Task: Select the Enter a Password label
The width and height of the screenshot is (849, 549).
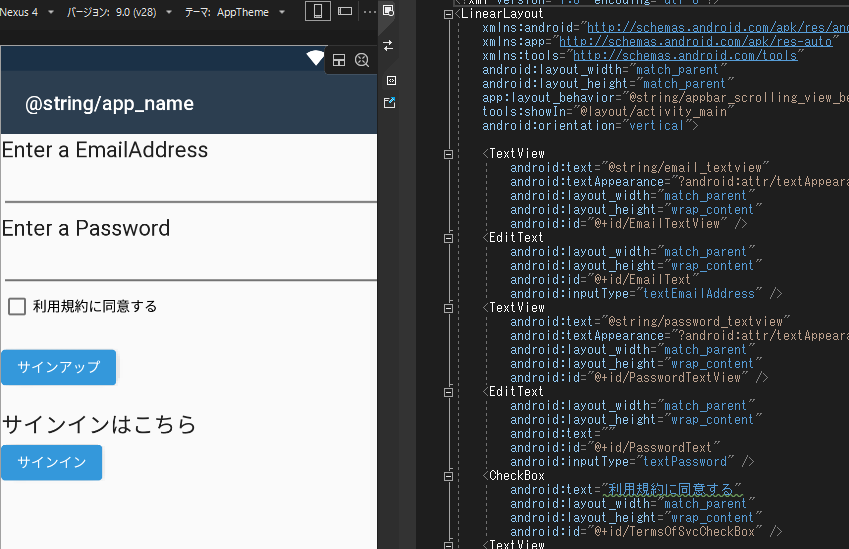Action: tap(86, 228)
